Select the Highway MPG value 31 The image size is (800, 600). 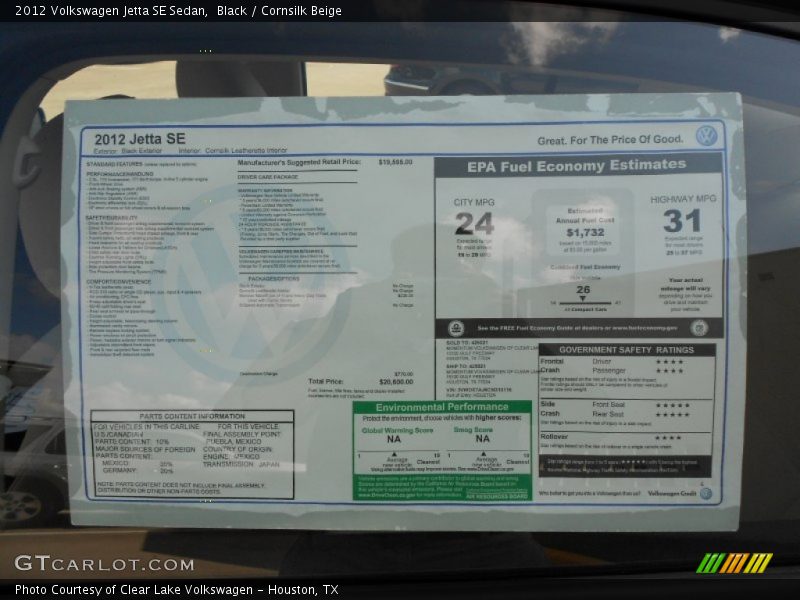point(680,222)
